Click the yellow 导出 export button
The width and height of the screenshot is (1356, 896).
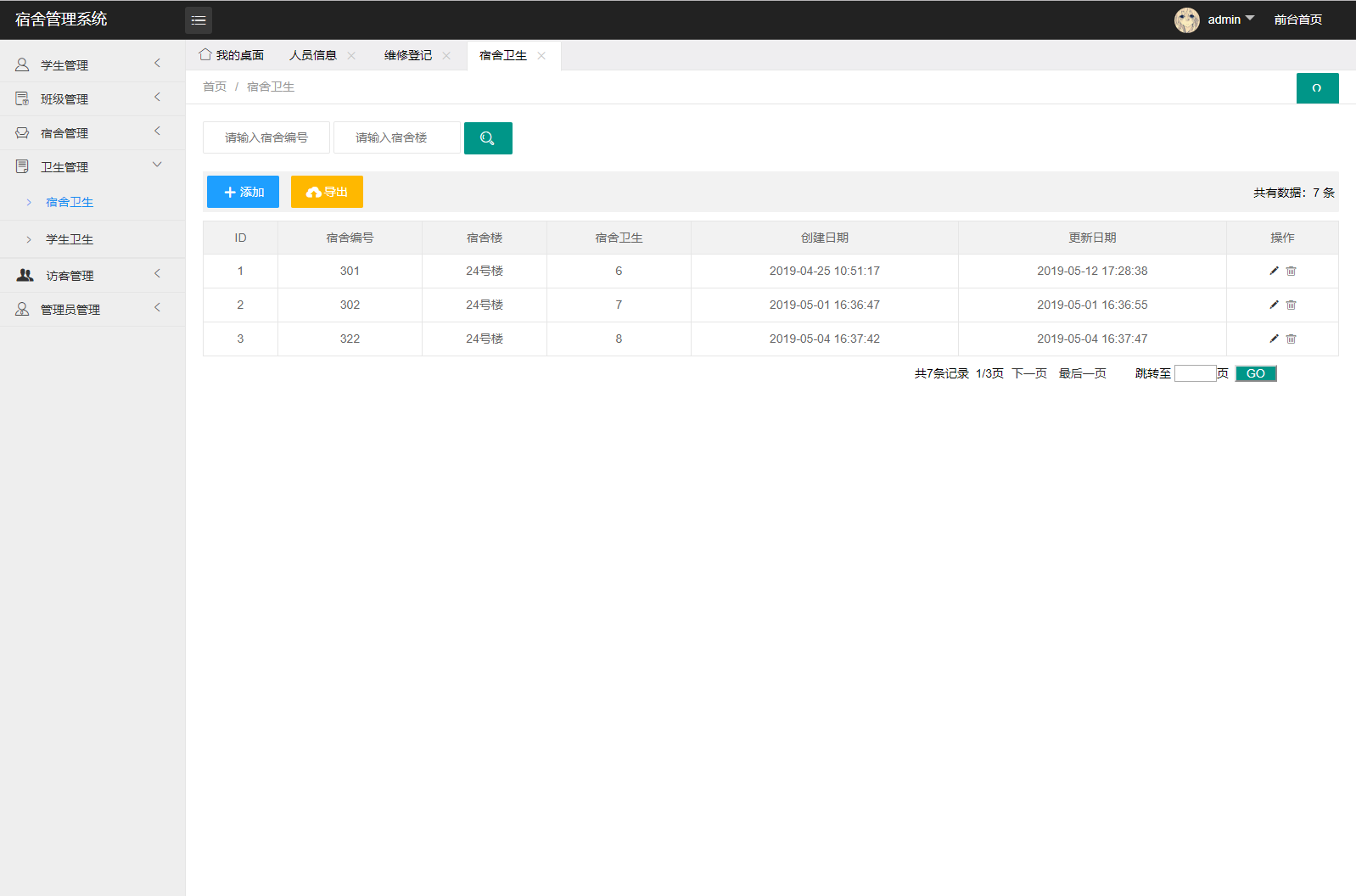[x=327, y=192]
